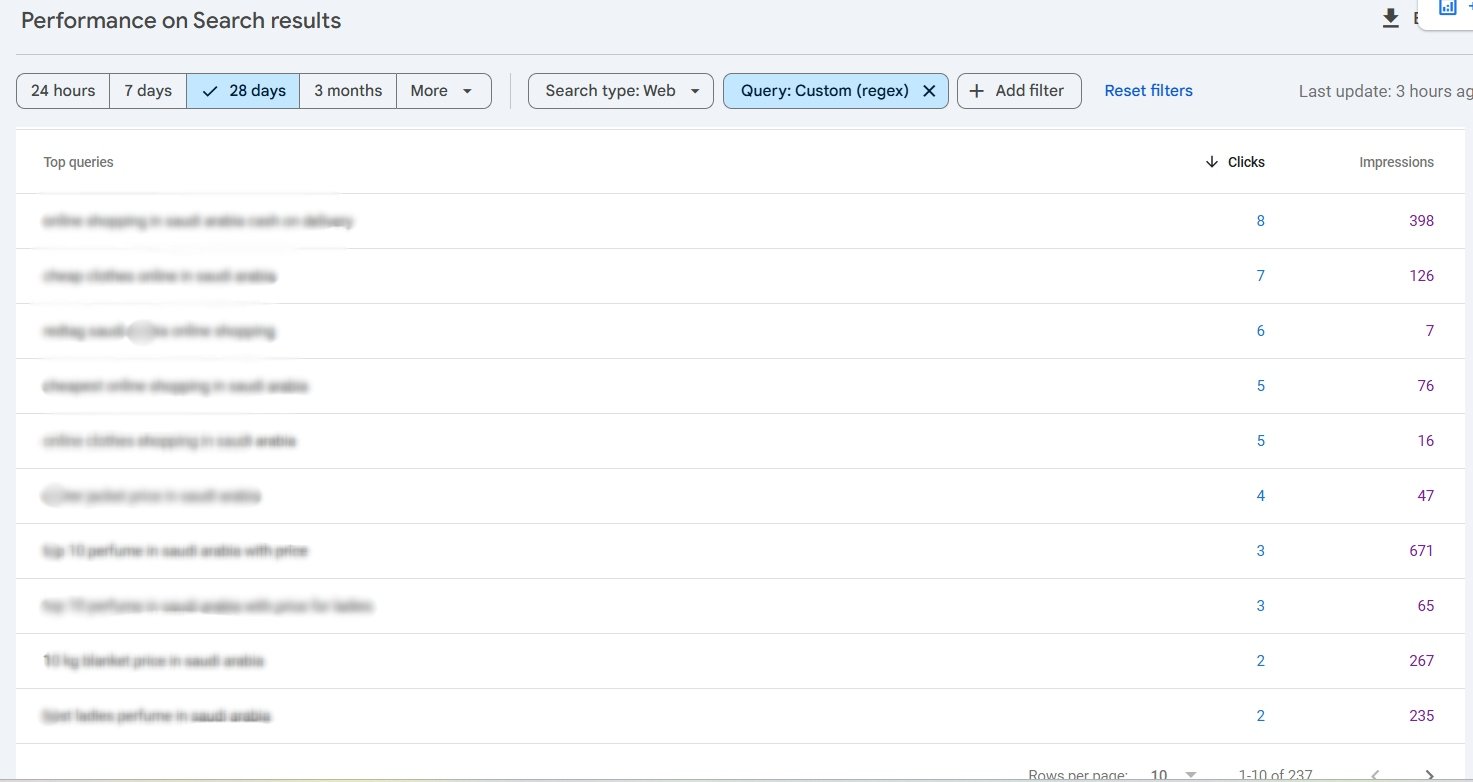Open the query row with 398 impressions
The image size is (1473, 782).
point(198,221)
